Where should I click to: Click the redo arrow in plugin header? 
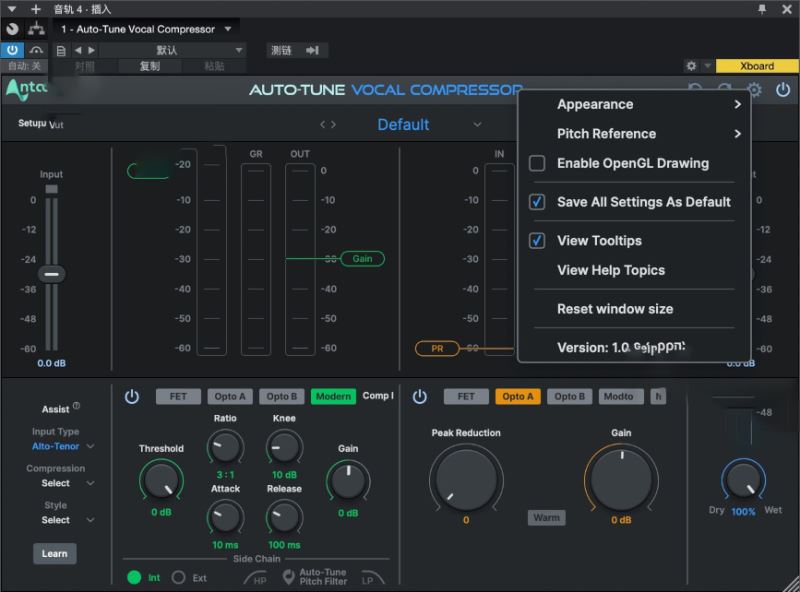coord(724,90)
